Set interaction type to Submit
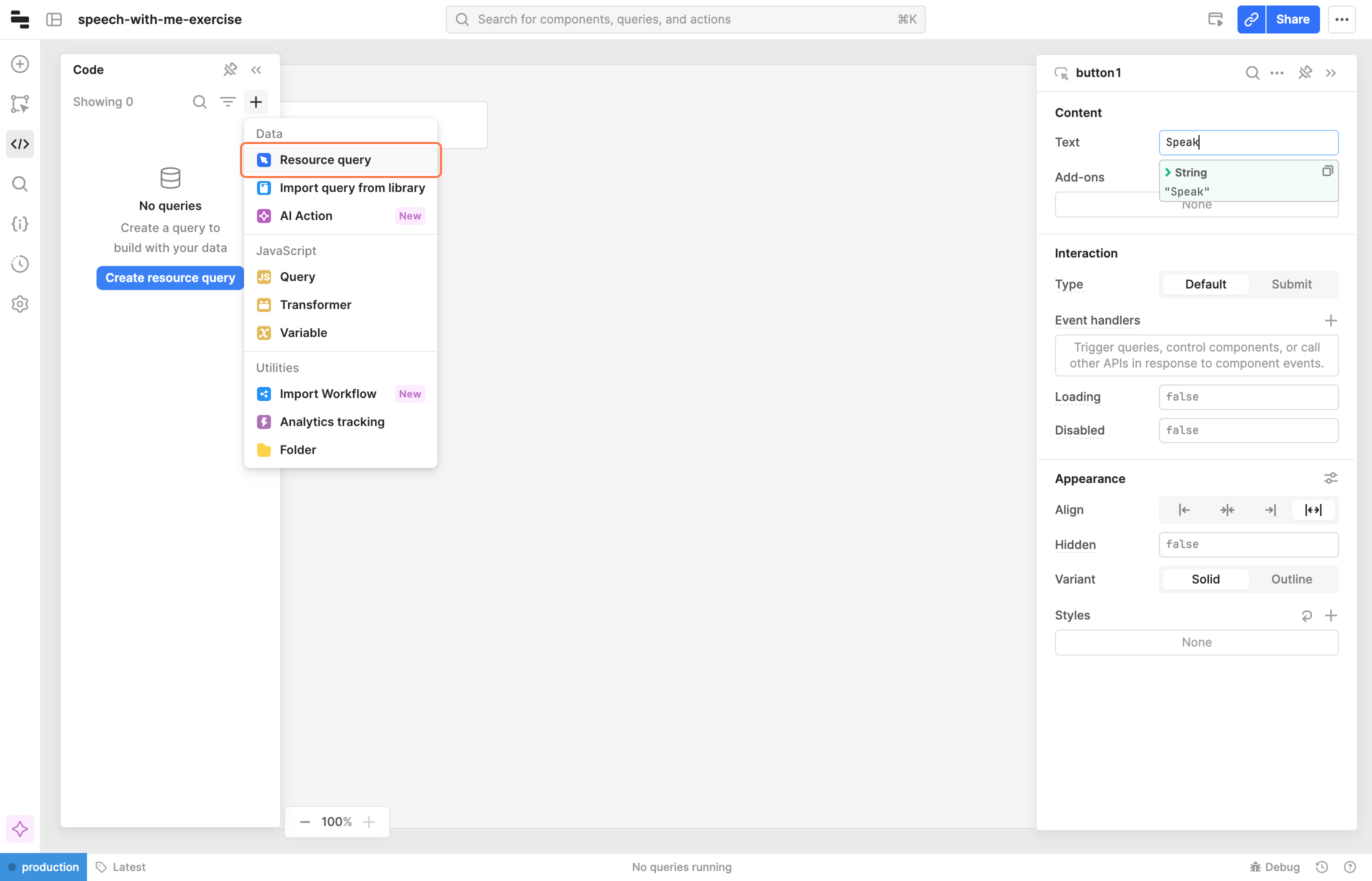Screen dimensions: 1372x881 (1291, 284)
